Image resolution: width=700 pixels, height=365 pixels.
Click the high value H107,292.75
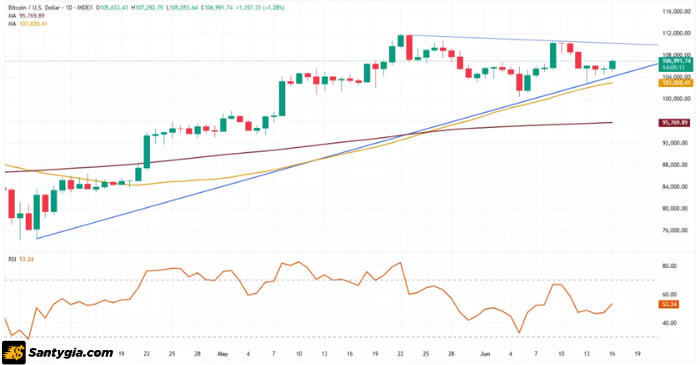click(147, 8)
